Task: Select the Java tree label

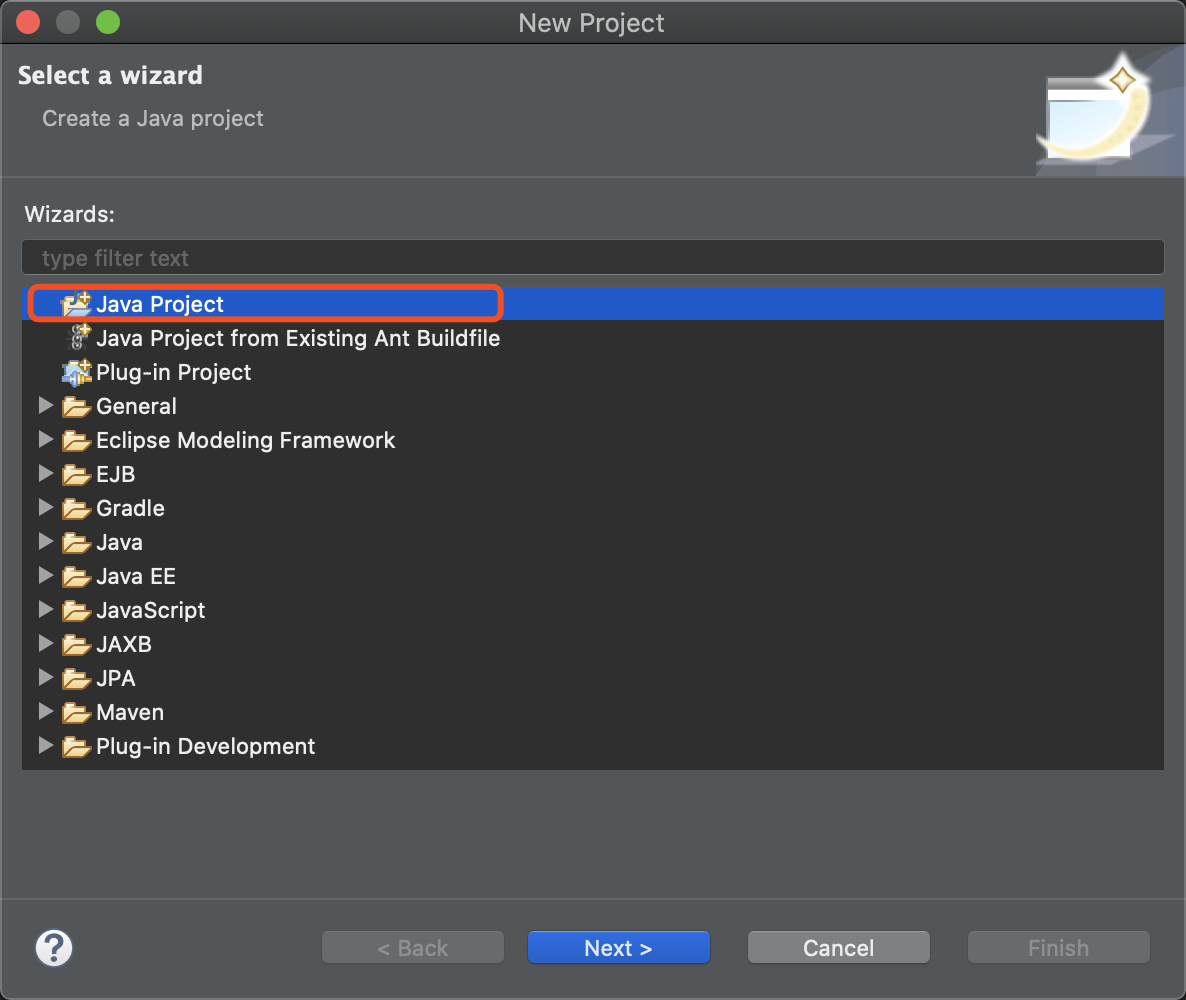Action: pyautogui.click(x=120, y=542)
